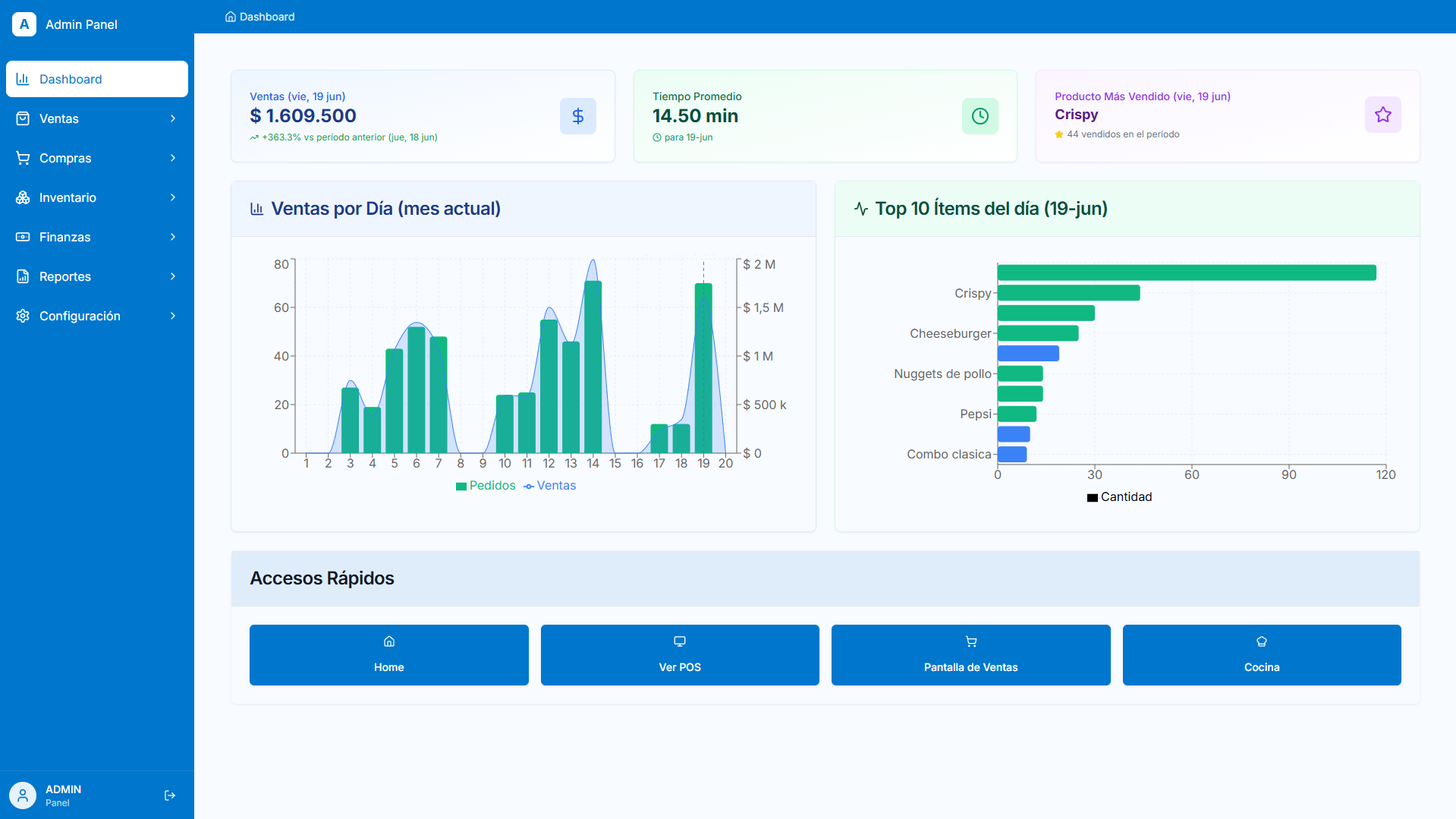Click the yellow star beside 44 vendidos
Screen dimensions: 1456x819
[x=1059, y=134]
